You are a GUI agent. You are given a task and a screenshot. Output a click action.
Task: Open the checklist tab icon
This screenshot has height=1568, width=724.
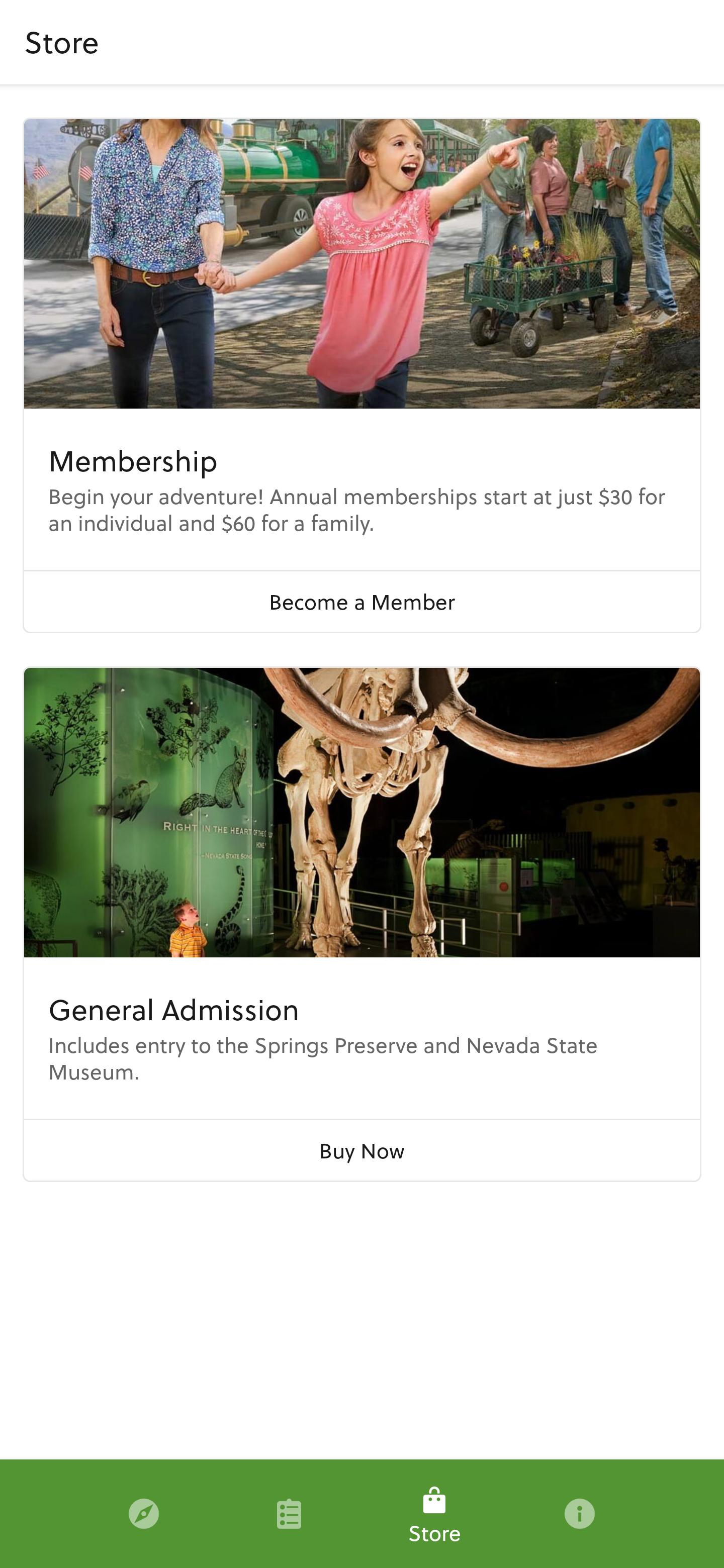click(x=289, y=1513)
